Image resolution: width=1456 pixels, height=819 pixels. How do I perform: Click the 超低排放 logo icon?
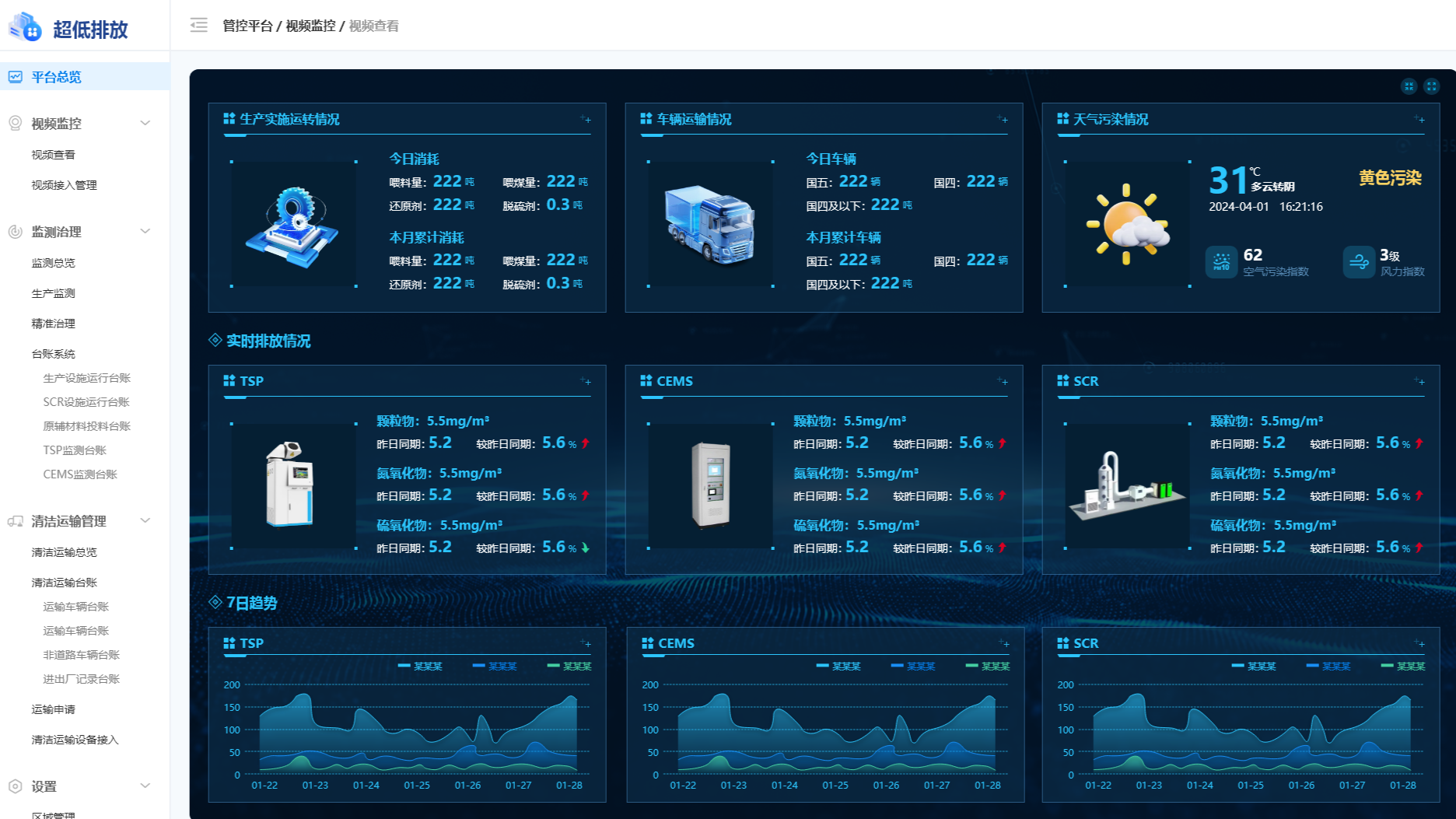pos(25,28)
